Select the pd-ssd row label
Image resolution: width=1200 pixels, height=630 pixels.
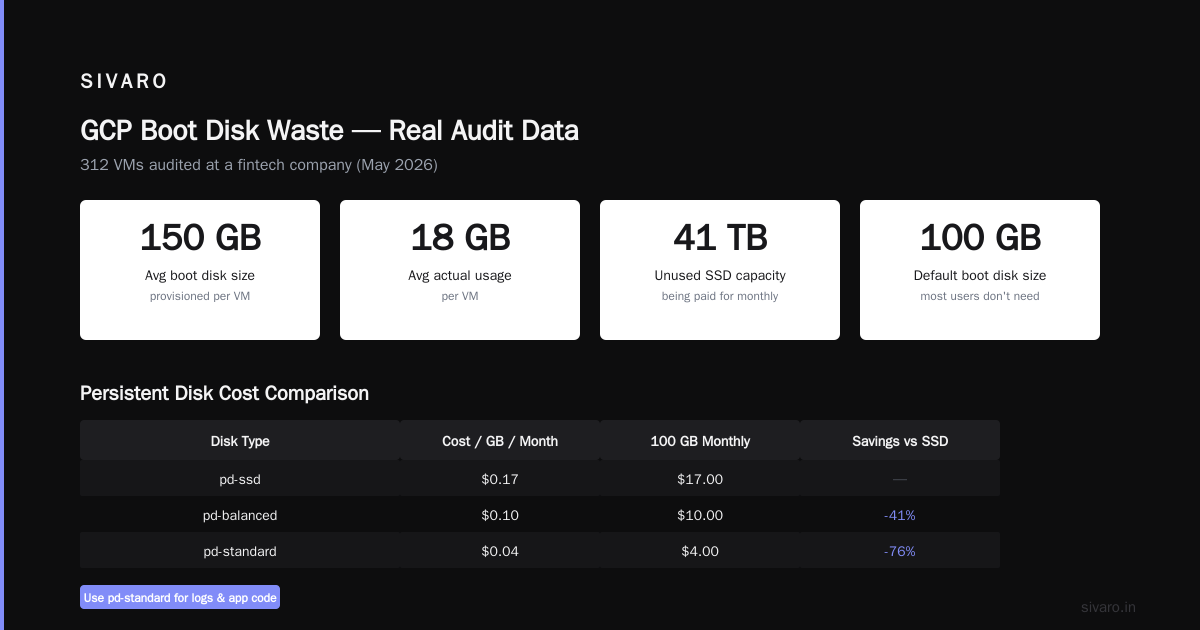[240, 479]
